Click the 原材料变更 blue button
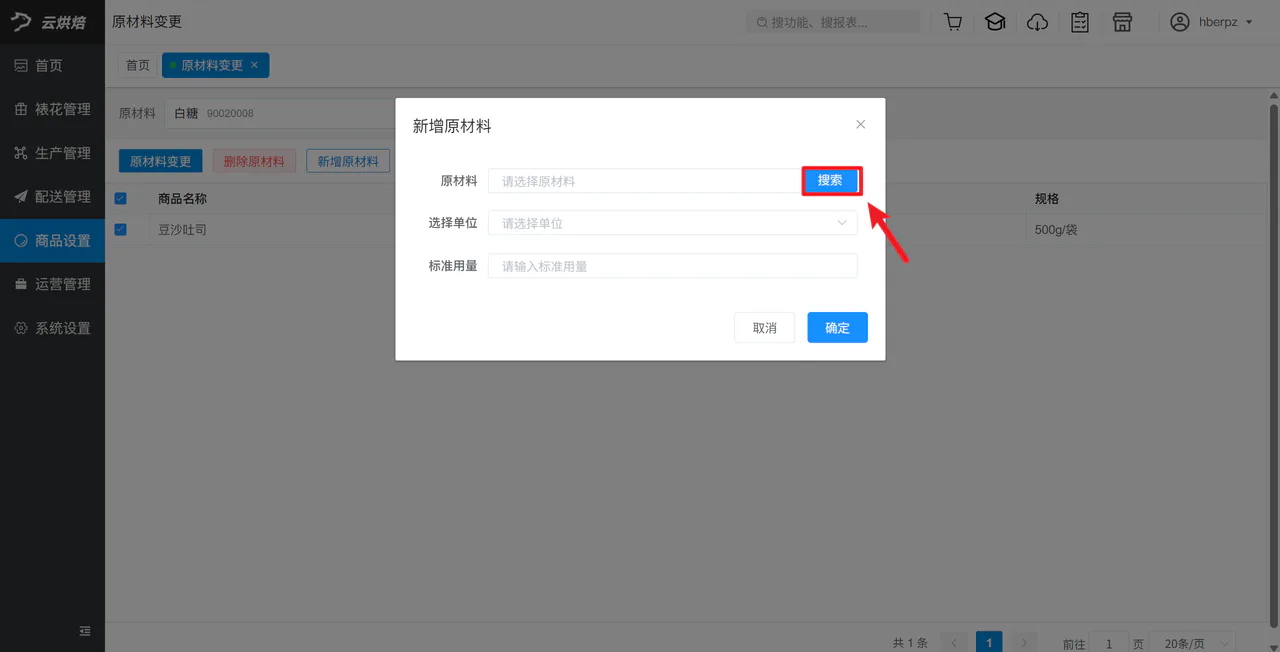Viewport: 1280px width, 652px height. pos(161,161)
